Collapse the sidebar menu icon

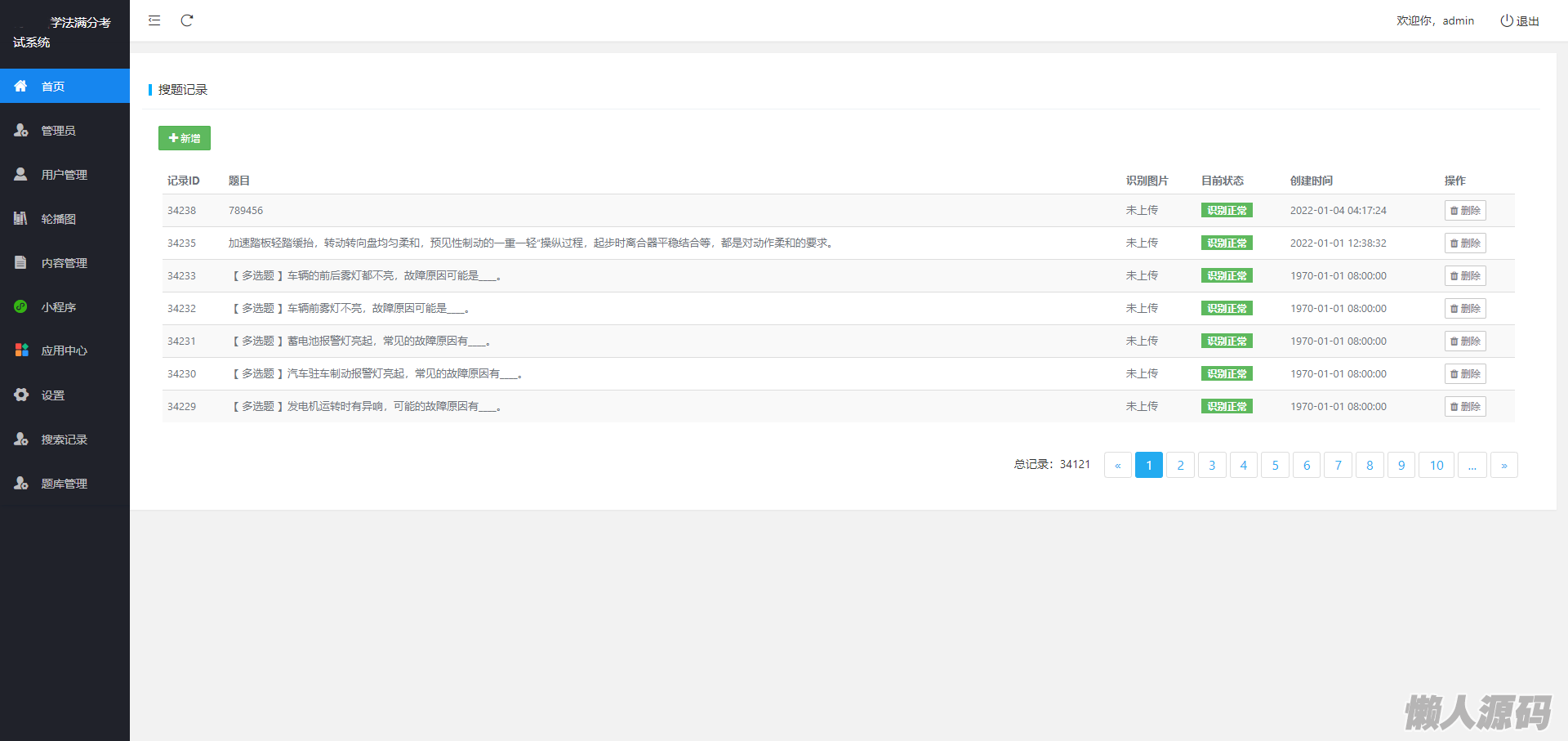point(154,20)
